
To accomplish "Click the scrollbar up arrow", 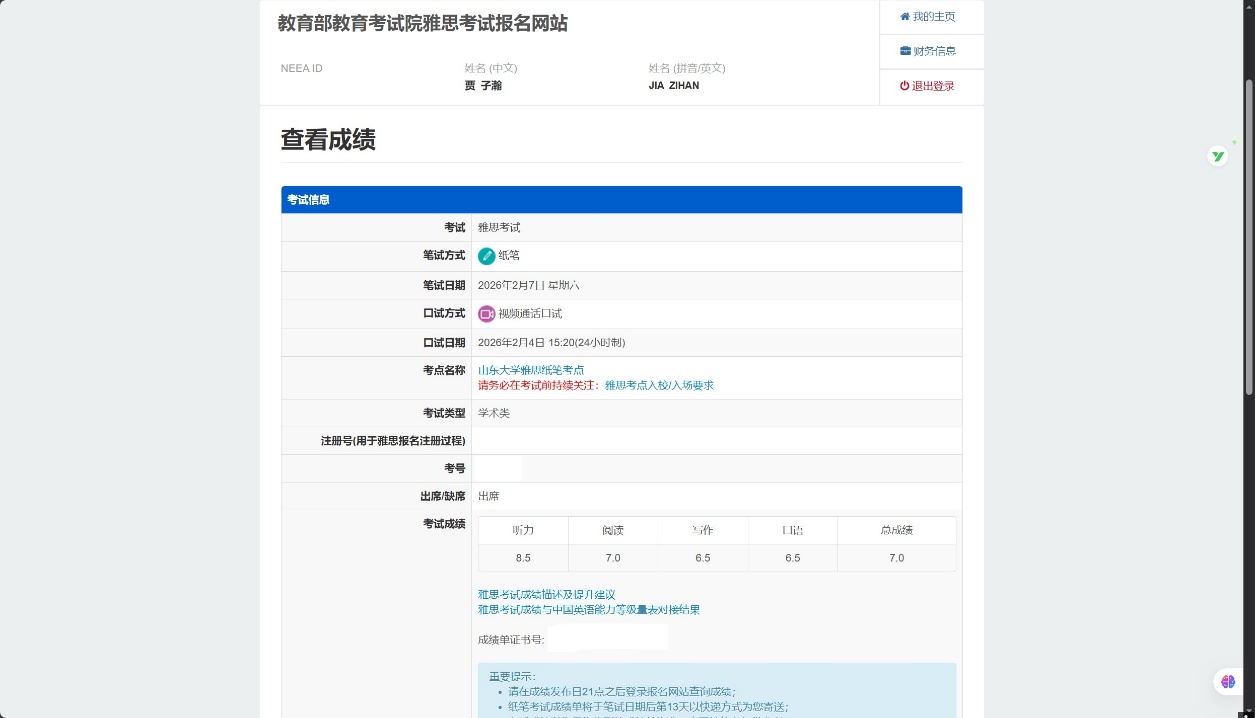I will [x=1248, y=6].
